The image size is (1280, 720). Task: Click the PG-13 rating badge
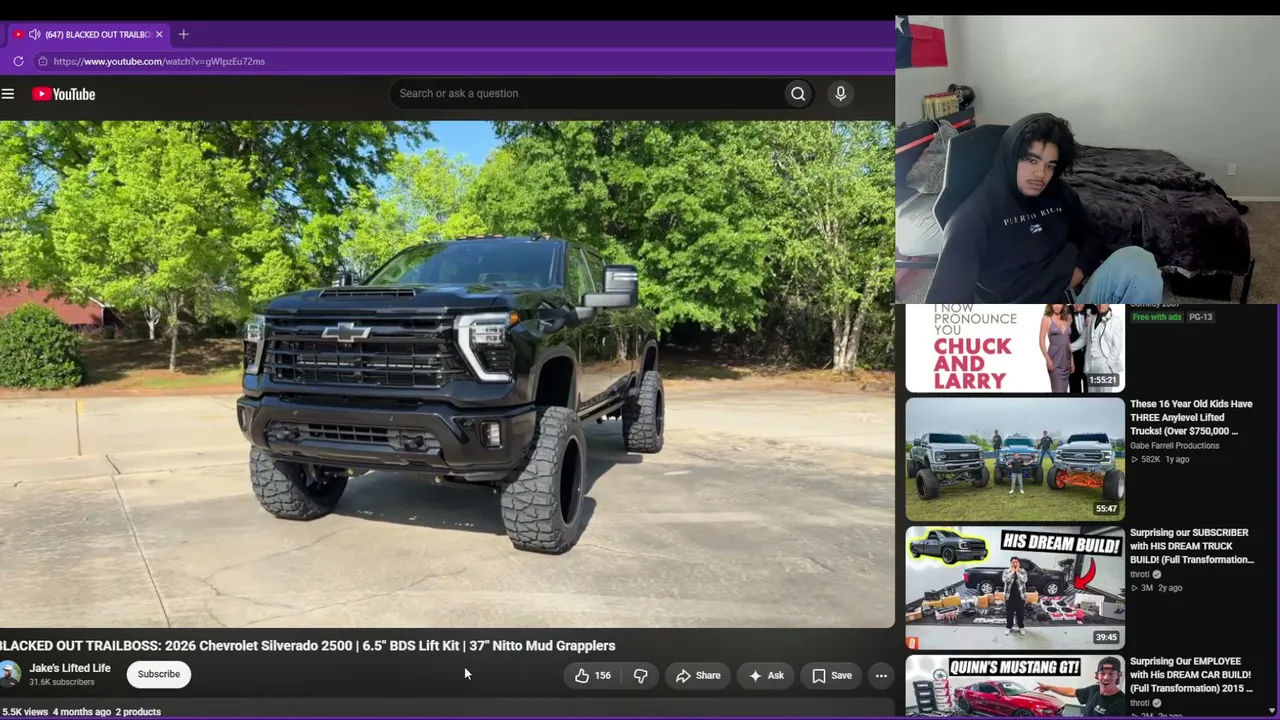coord(1200,317)
